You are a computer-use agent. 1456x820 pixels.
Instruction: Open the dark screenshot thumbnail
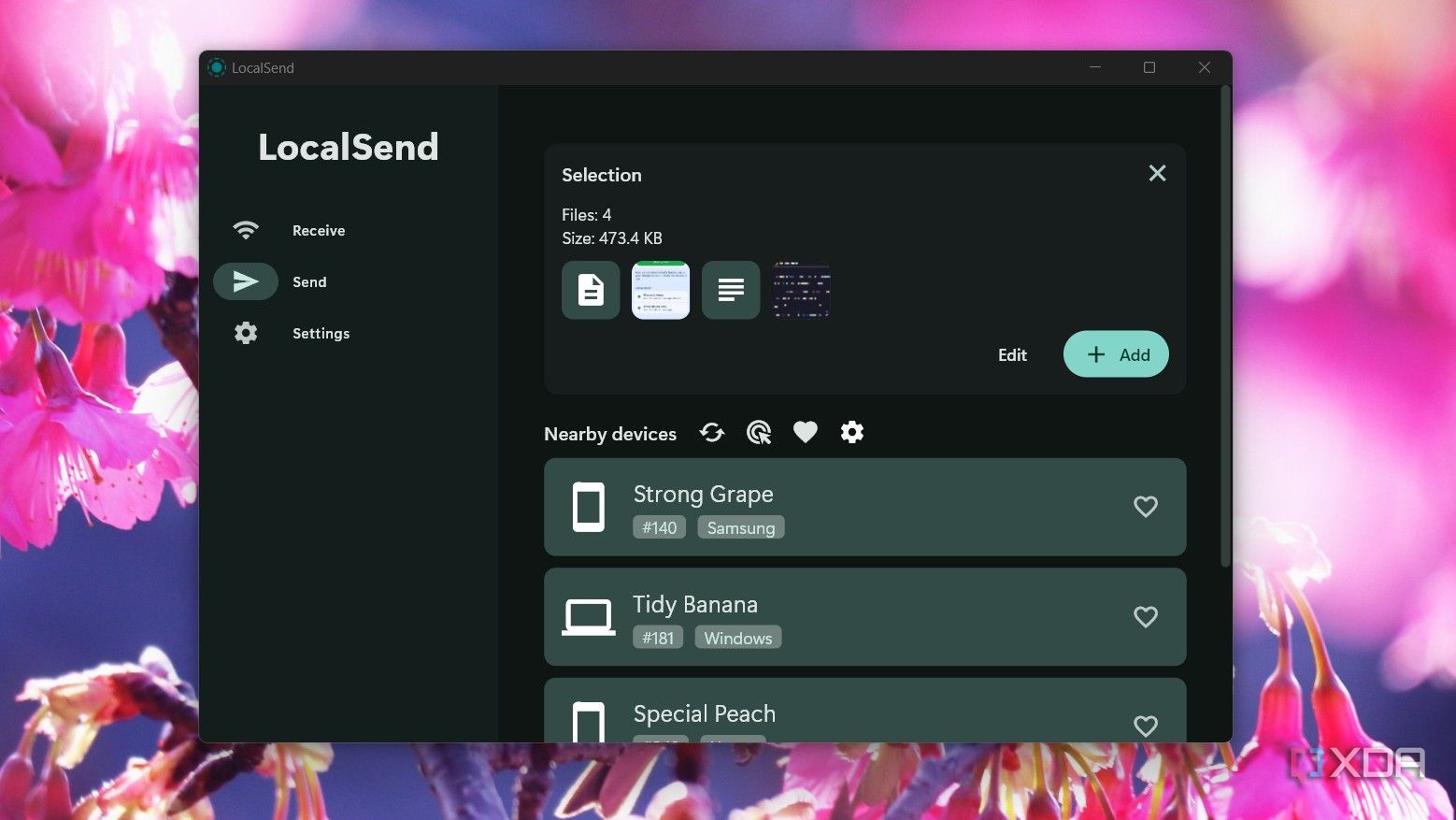click(x=801, y=290)
